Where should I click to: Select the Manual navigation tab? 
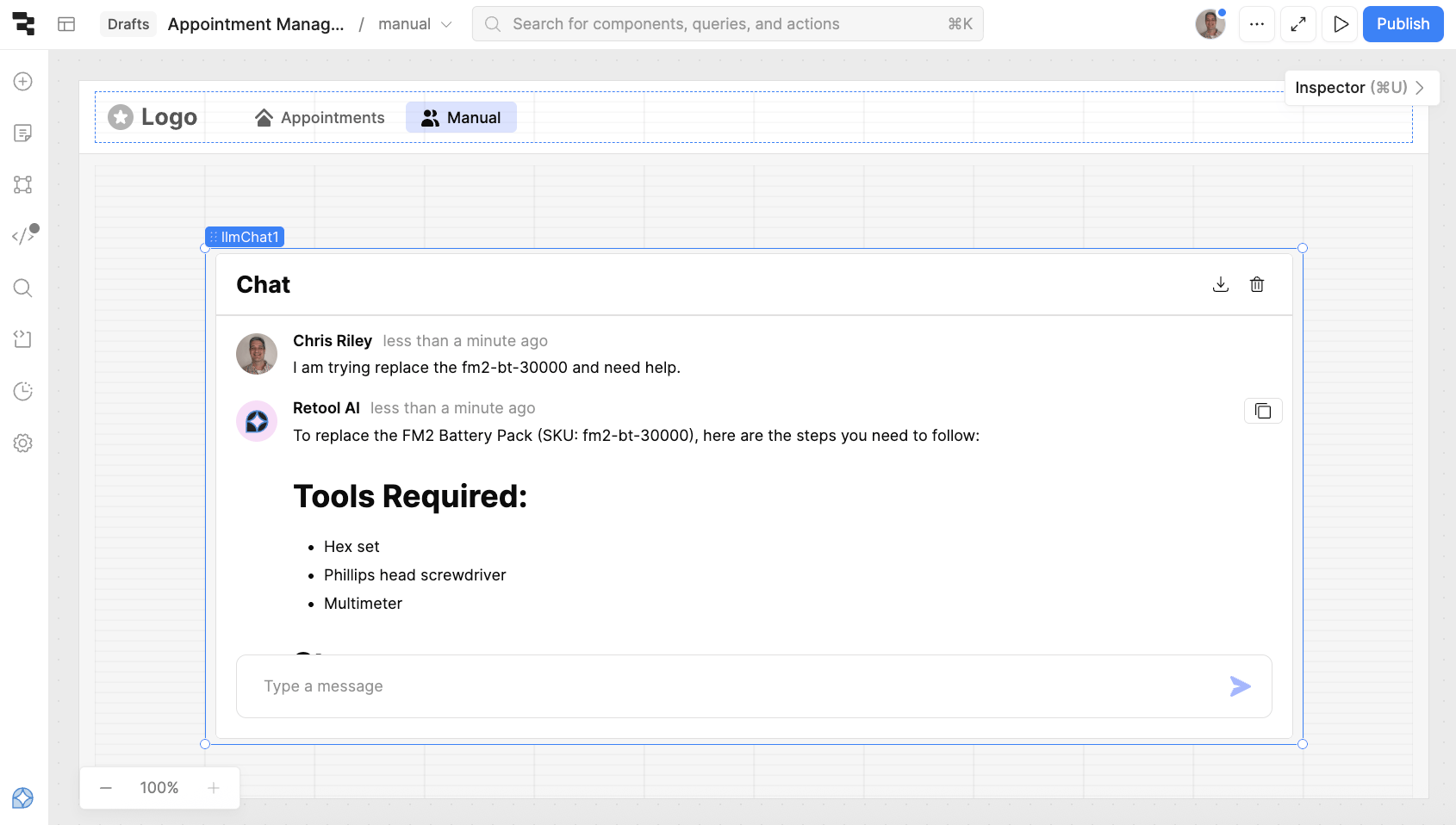[461, 117]
